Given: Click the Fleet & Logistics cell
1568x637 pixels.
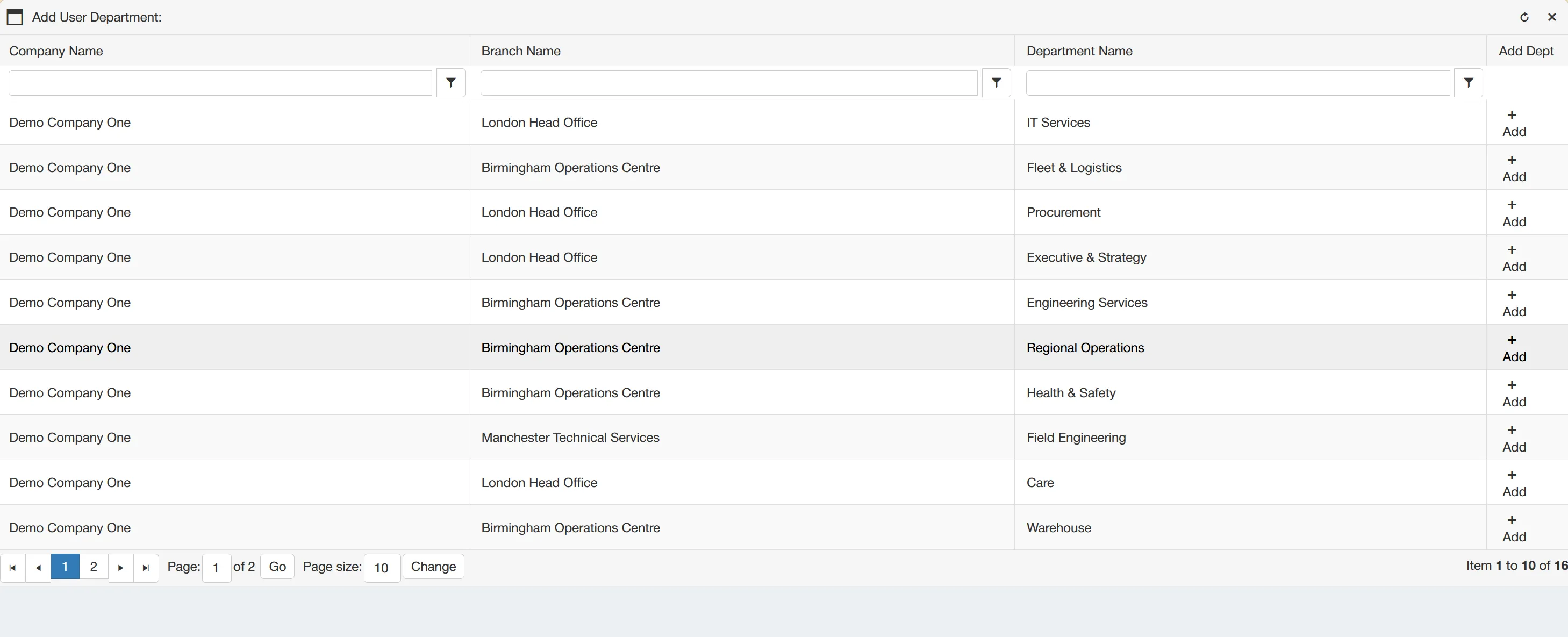Looking at the screenshot, I should point(1250,168).
